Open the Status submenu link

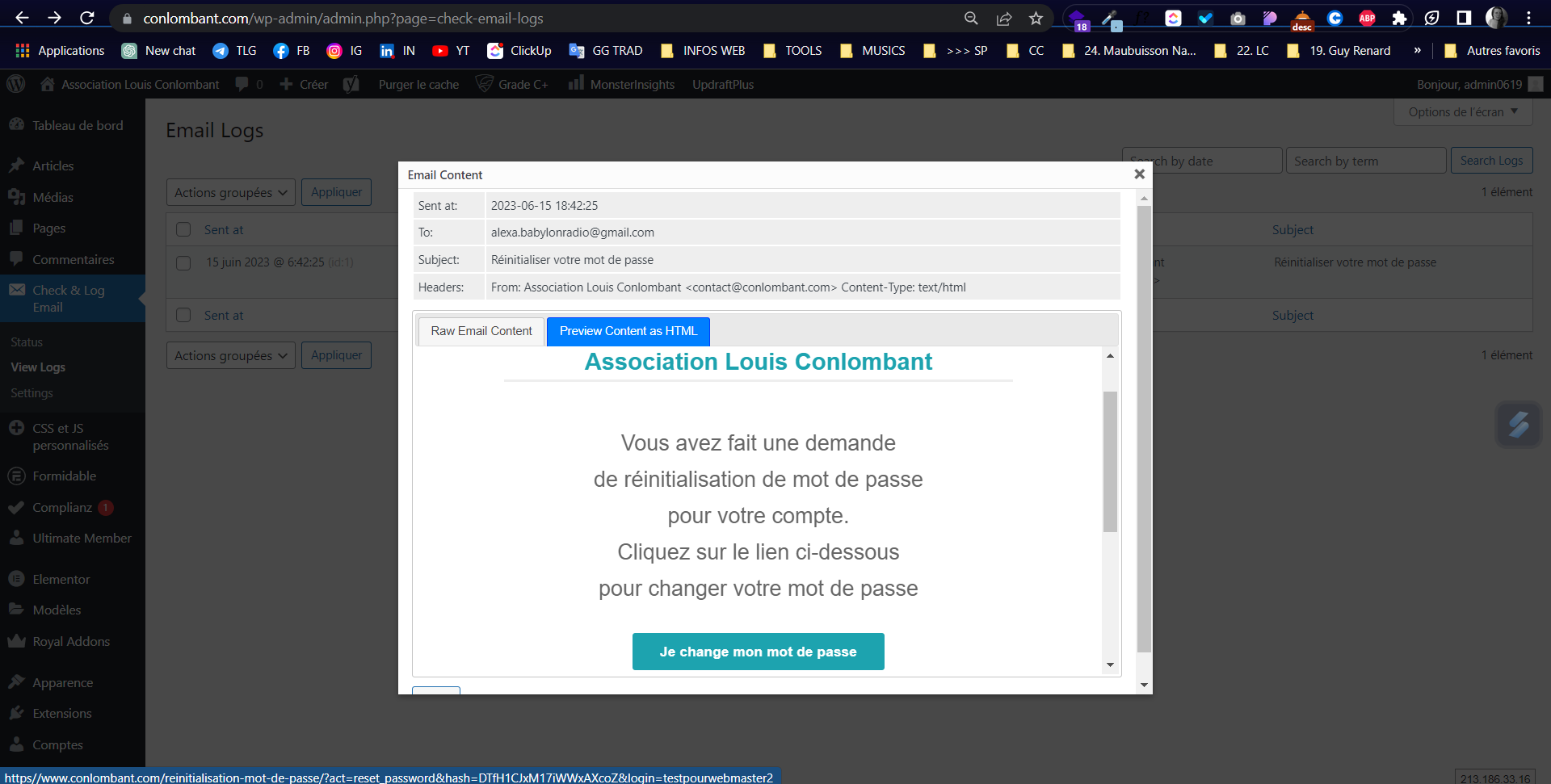27,342
